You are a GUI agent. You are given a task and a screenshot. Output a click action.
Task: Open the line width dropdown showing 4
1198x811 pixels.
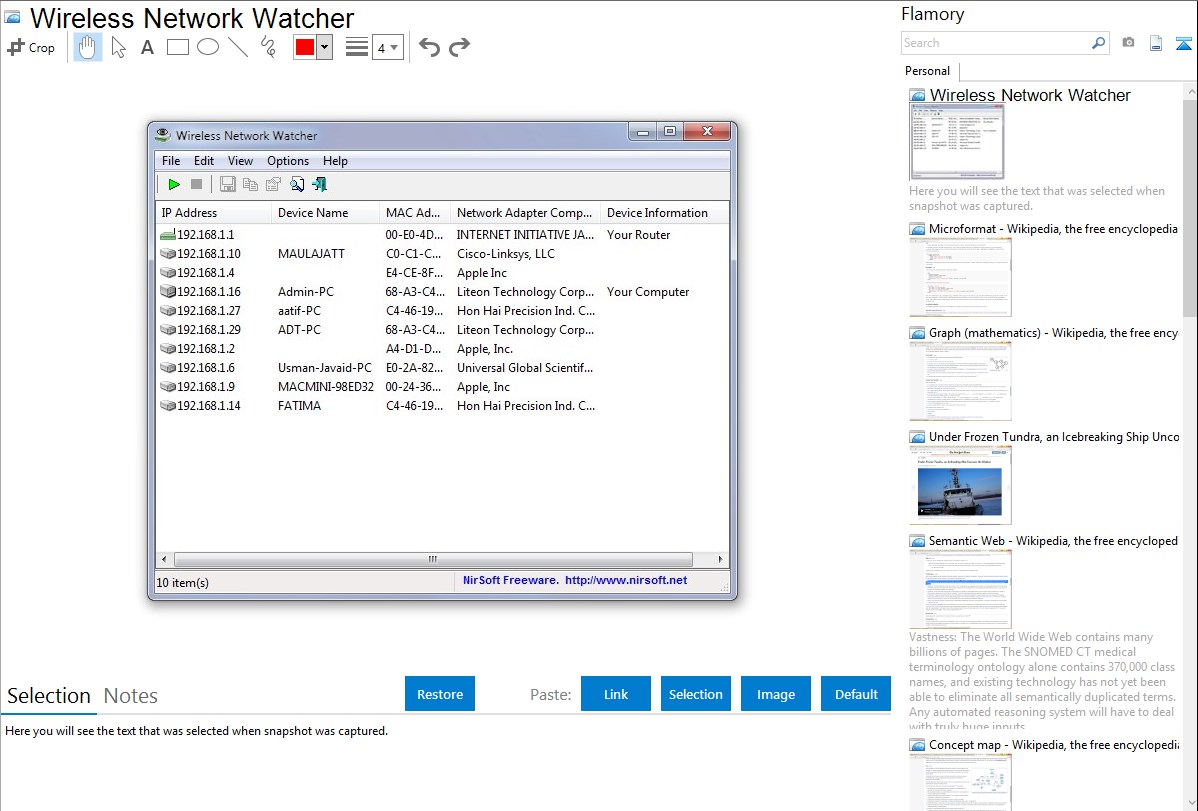(388, 47)
